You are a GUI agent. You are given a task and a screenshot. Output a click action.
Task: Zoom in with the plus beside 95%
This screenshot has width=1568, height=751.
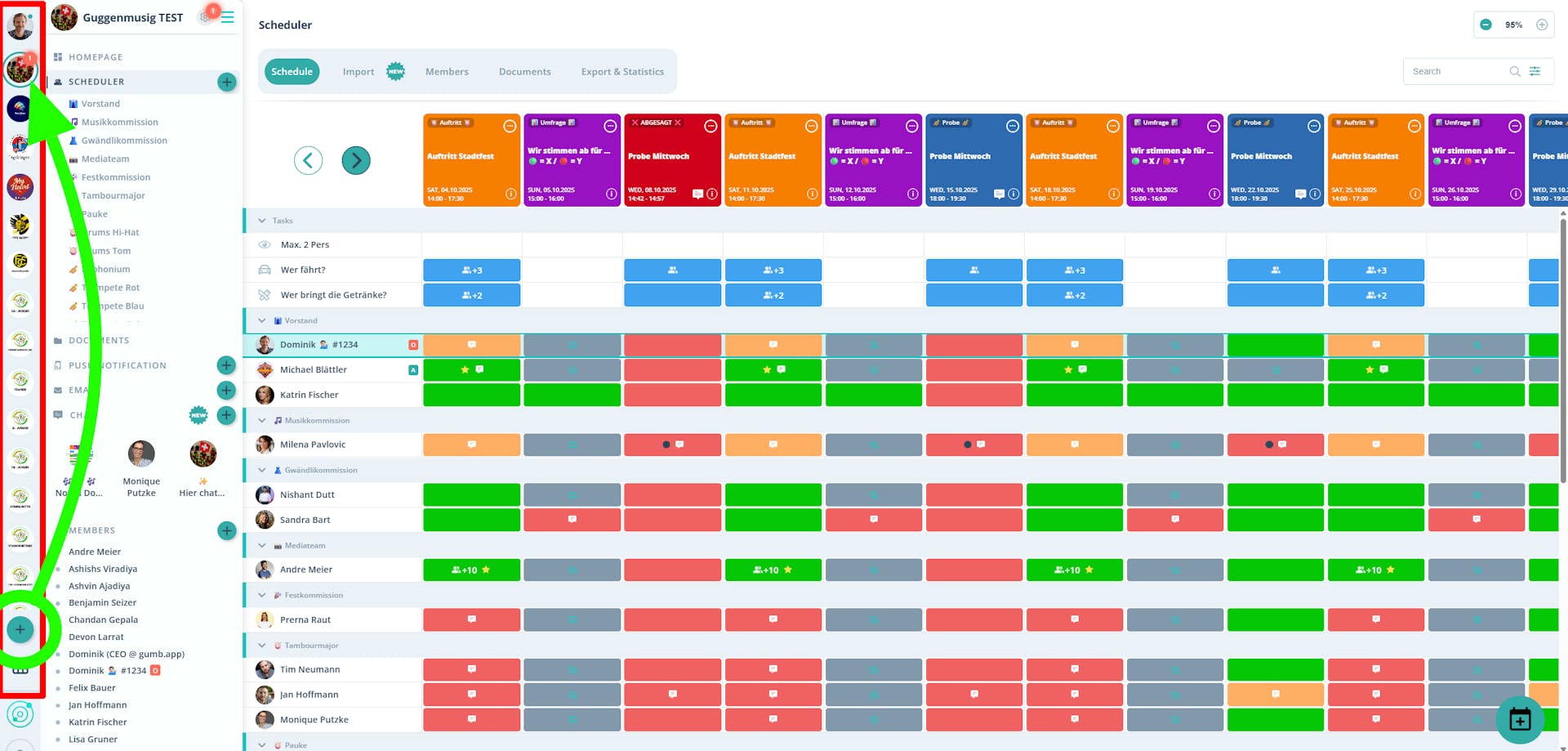pyautogui.click(x=1542, y=25)
